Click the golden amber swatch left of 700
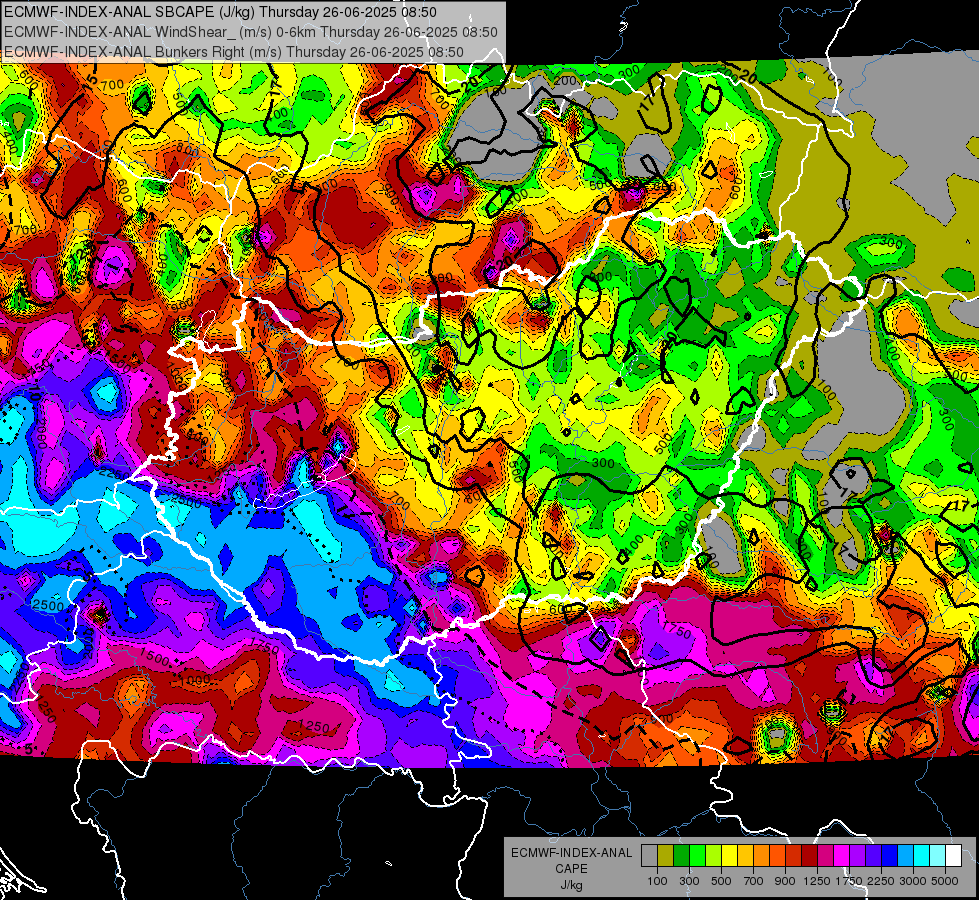 click(745, 856)
